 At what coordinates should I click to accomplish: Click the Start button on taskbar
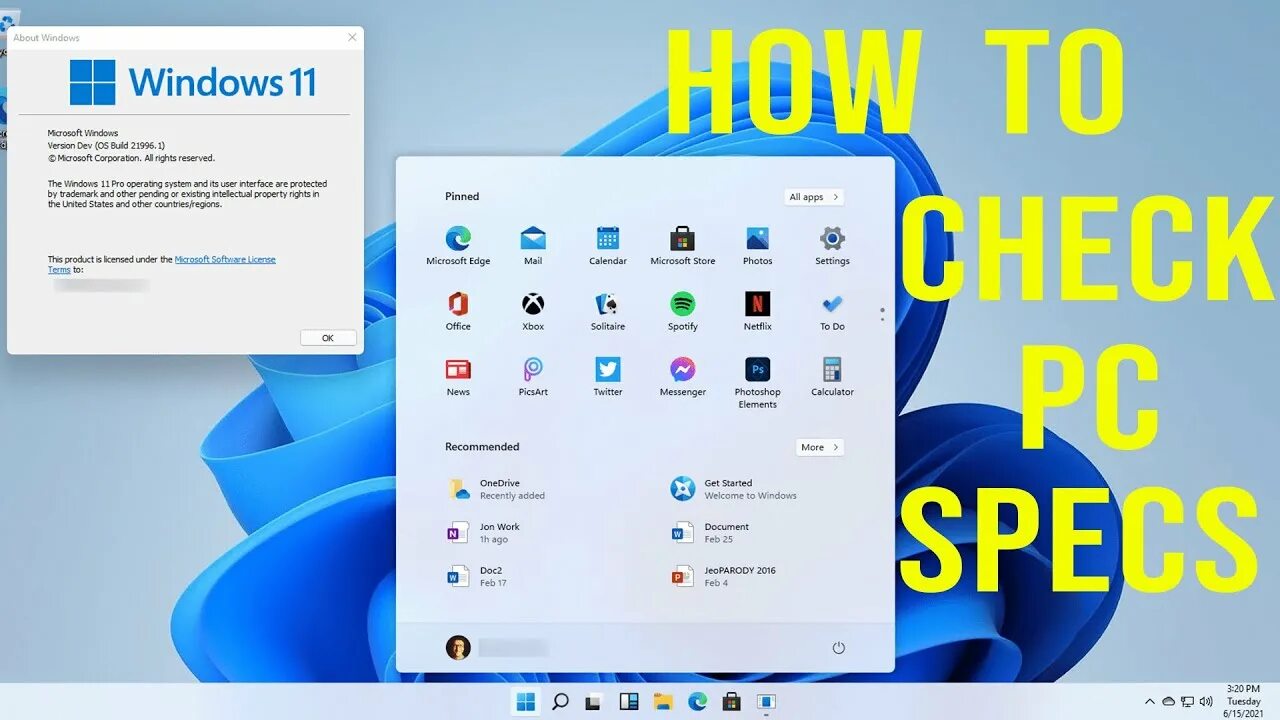[526, 702]
